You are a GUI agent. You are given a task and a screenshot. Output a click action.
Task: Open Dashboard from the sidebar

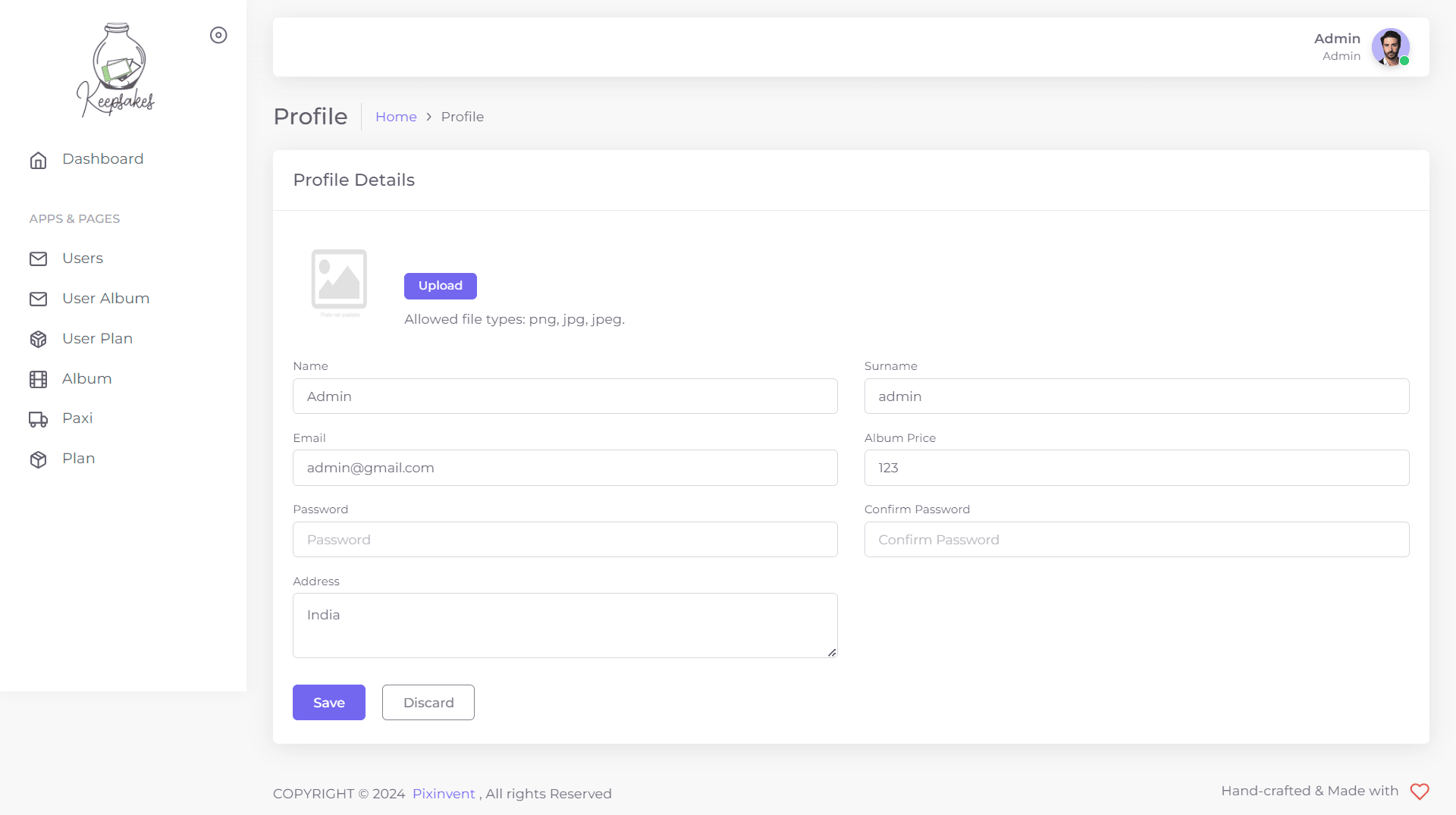point(102,159)
